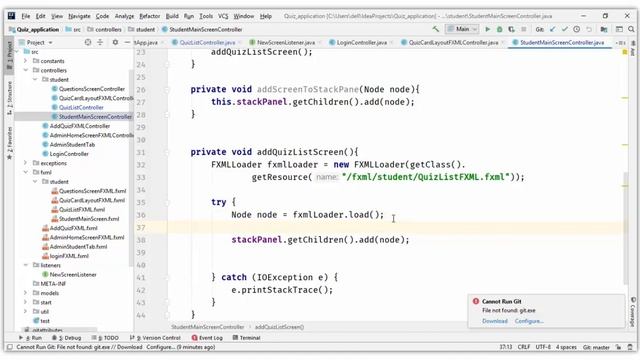Image resolution: width=640 pixels, height=360 pixels.
Task: Click the student breadcrumb in navigation bar
Action: tap(141, 29)
